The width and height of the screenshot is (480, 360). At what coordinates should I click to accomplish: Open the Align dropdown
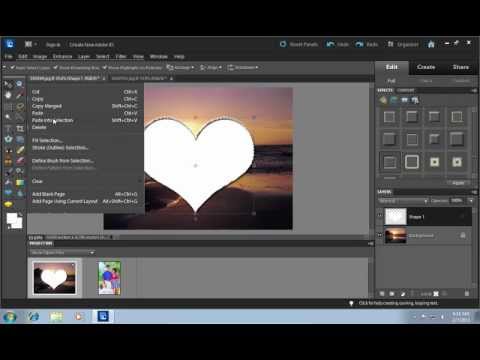(211, 68)
